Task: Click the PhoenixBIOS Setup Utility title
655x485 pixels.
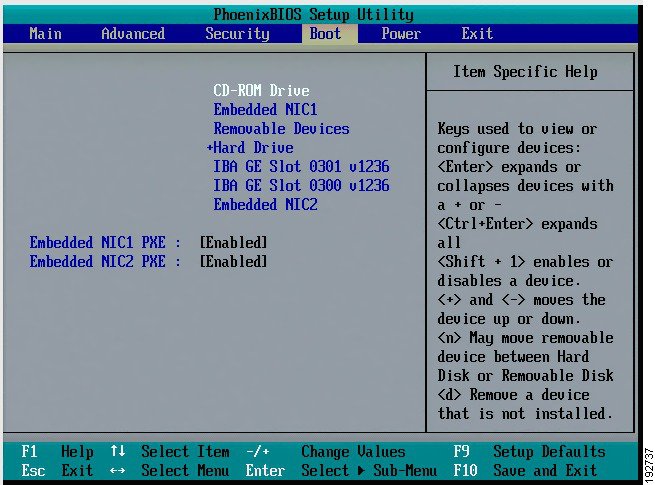Action: pos(314,15)
